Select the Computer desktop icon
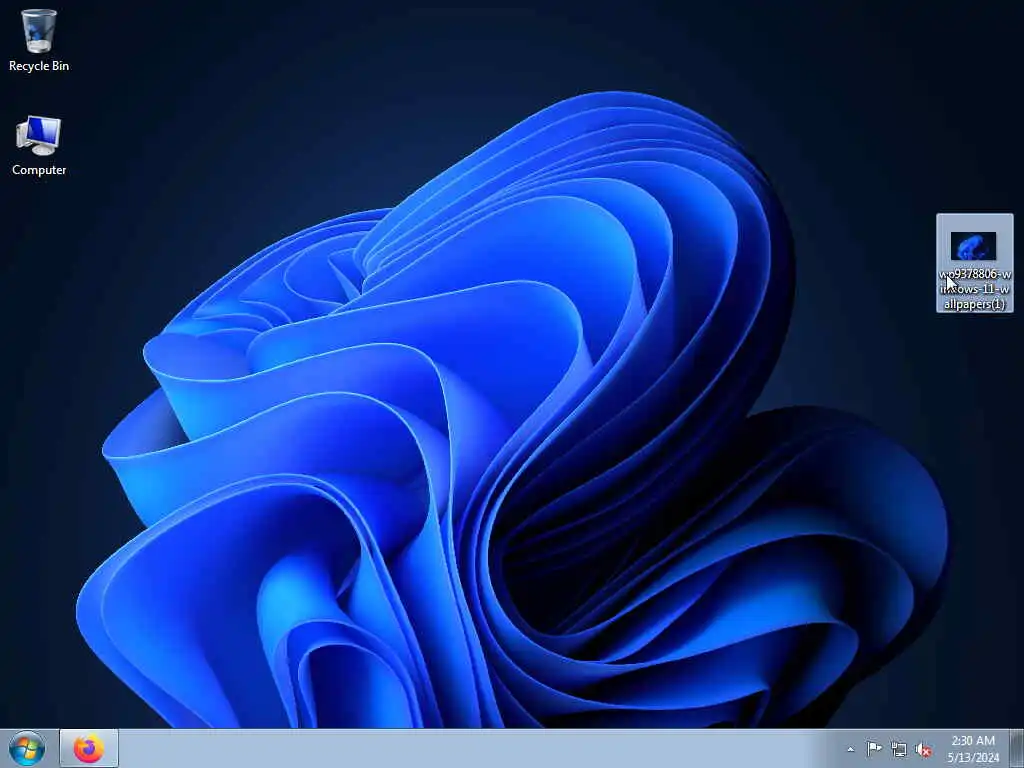Image resolution: width=1024 pixels, height=768 pixels. (x=39, y=146)
